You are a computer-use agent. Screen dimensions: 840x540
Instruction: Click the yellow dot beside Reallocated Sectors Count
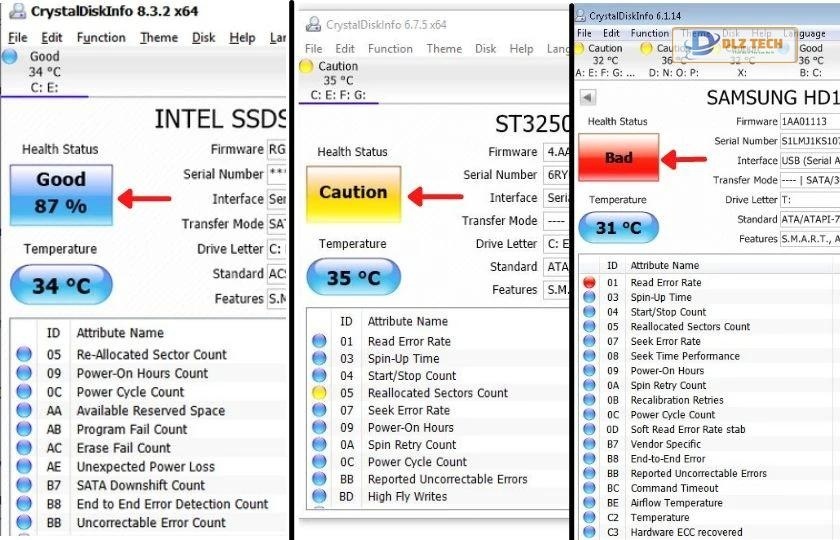(320, 393)
